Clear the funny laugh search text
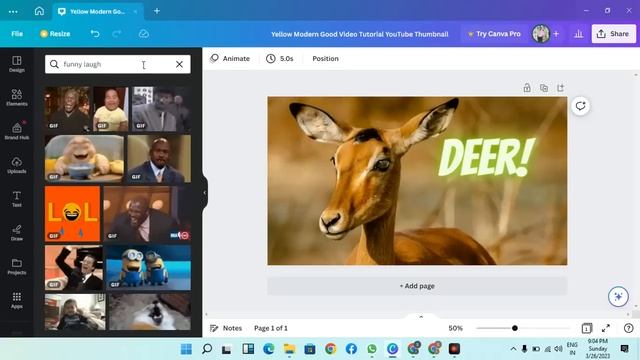640x360 pixels. 179,64
